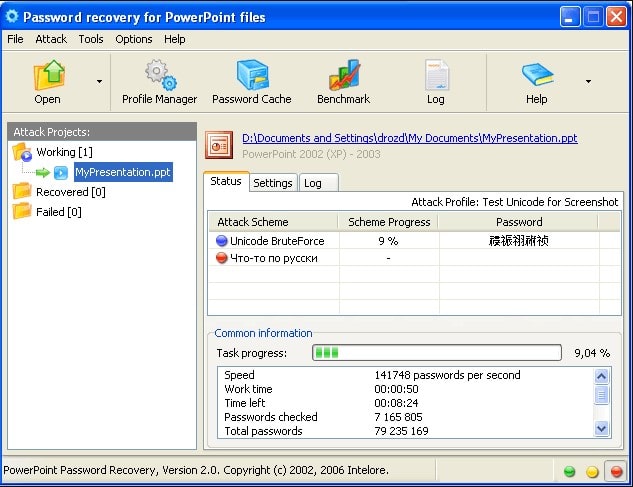Click the Speed row in common information
The height and width of the screenshot is (487, 633).
[x=406, y=375]
